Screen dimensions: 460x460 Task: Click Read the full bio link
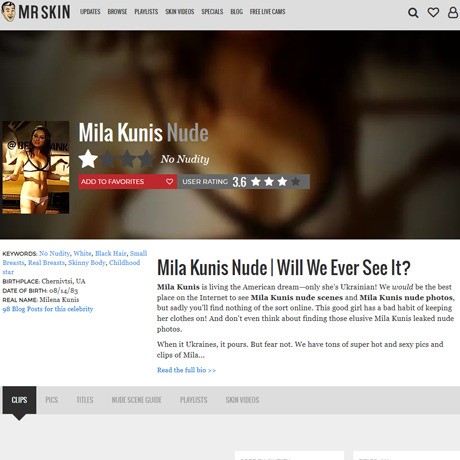186,370
